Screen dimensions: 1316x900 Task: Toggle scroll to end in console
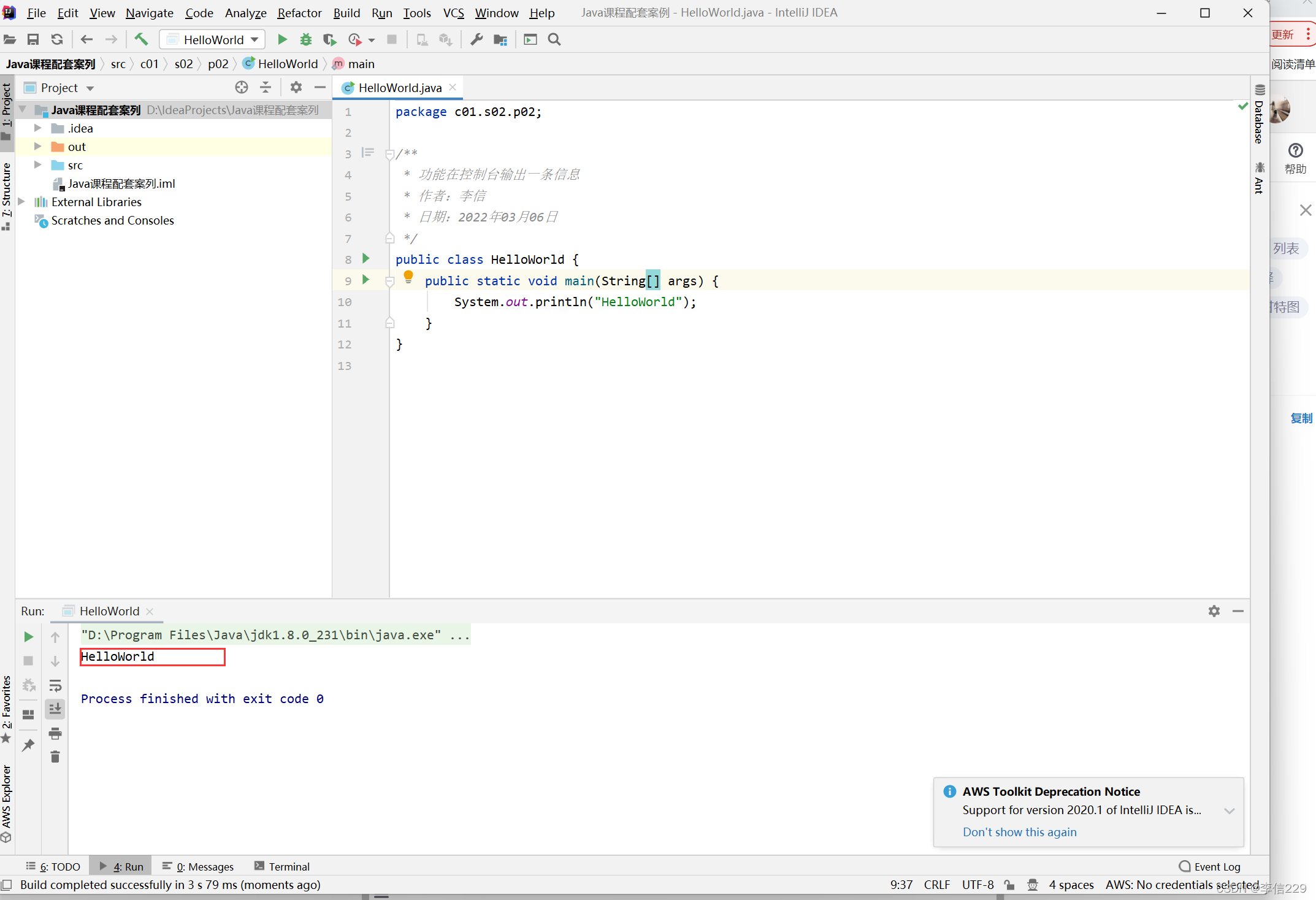[55, 709]
